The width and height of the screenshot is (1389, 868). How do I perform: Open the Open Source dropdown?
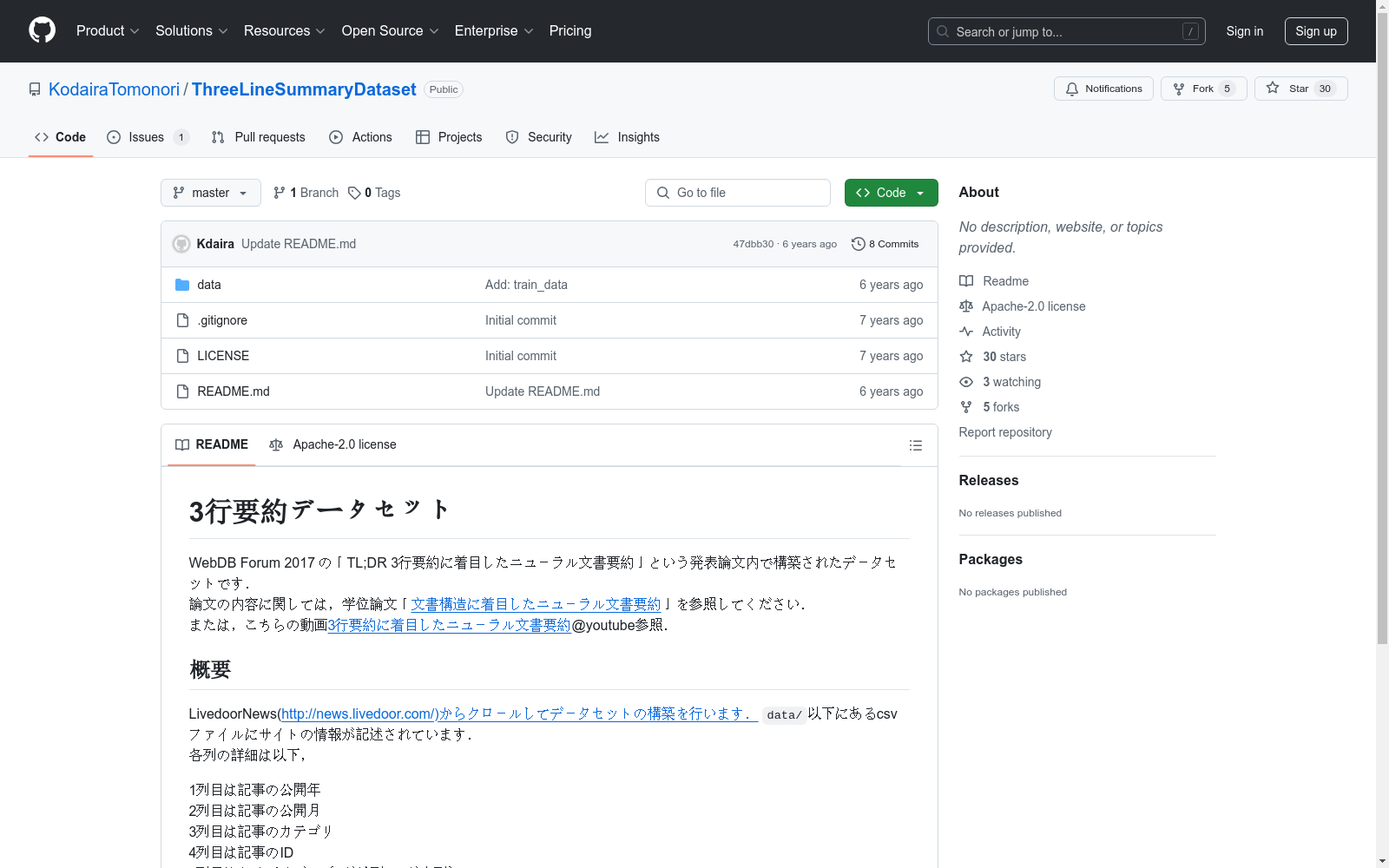(x=391, y=30)
